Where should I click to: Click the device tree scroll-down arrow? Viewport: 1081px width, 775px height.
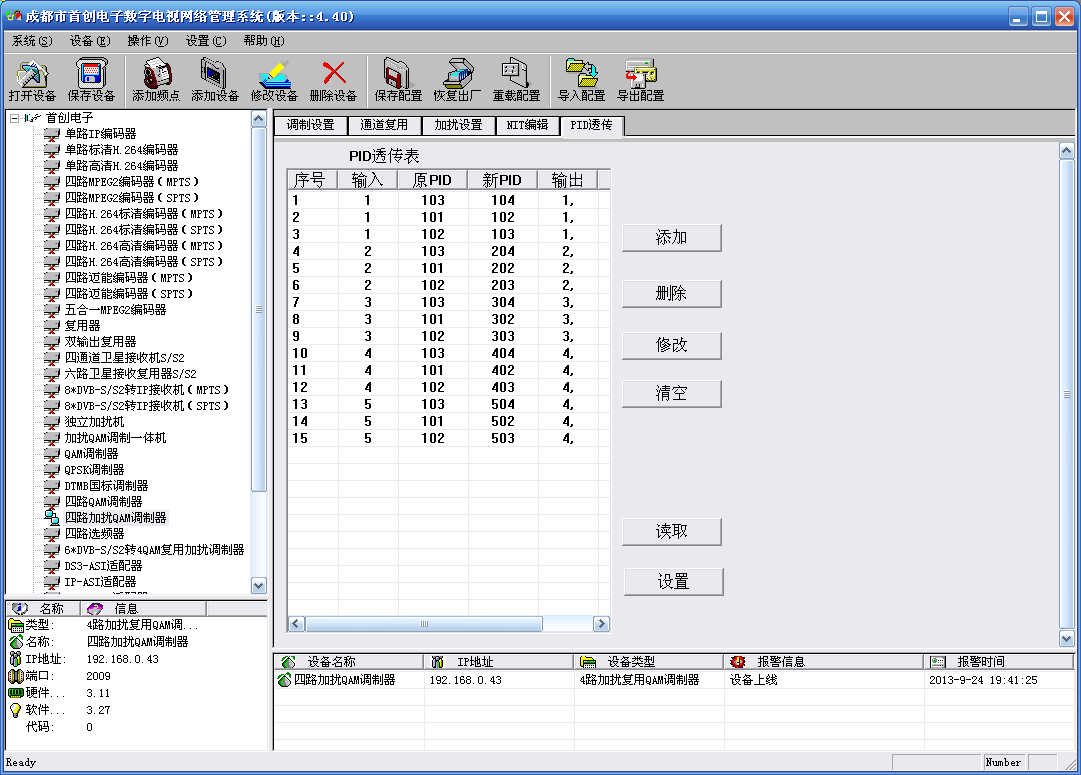pos(259,585)
